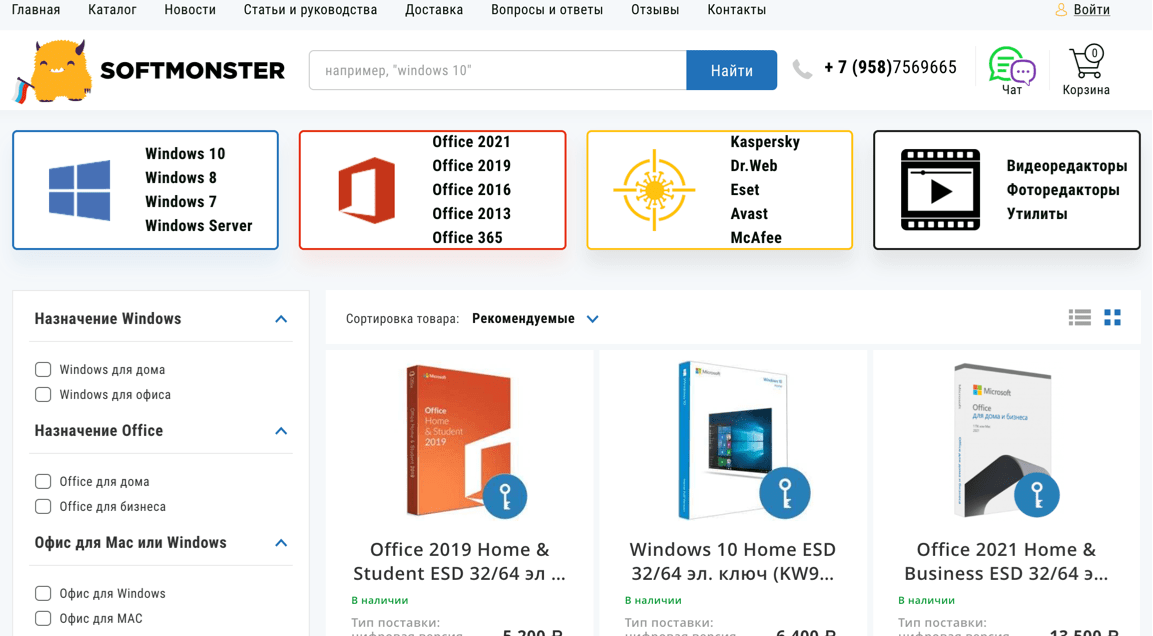Open the Office 2019 category link
Screen dimensions: 1153x636
(x=471, y=165)
